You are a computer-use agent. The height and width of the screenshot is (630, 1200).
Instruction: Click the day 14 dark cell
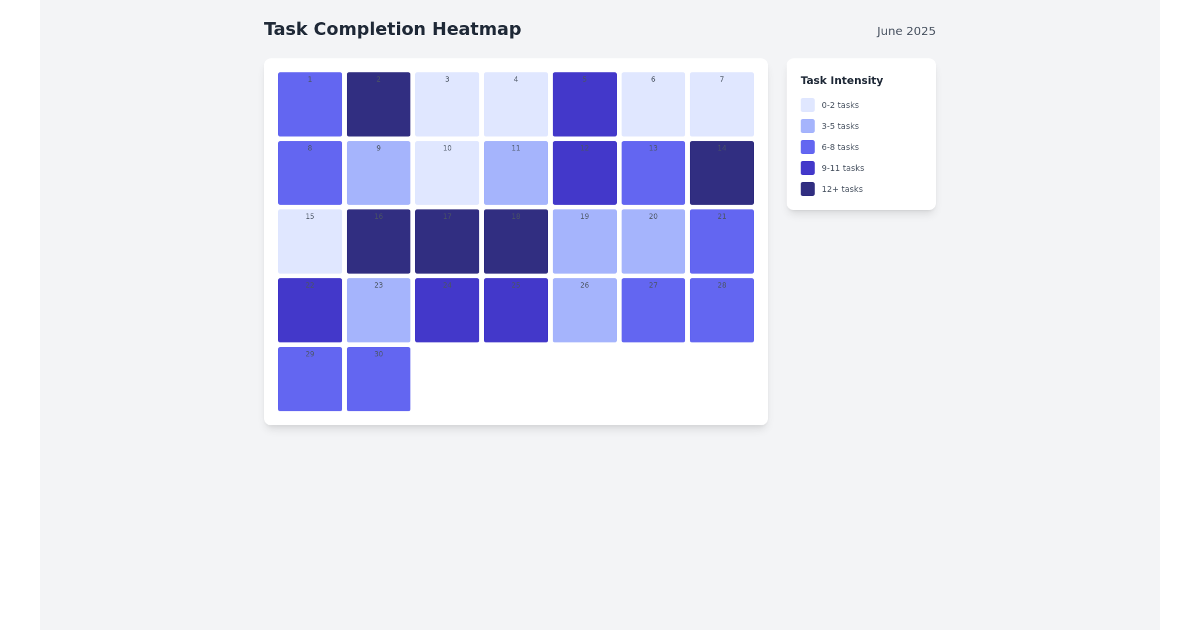(722, 172)
